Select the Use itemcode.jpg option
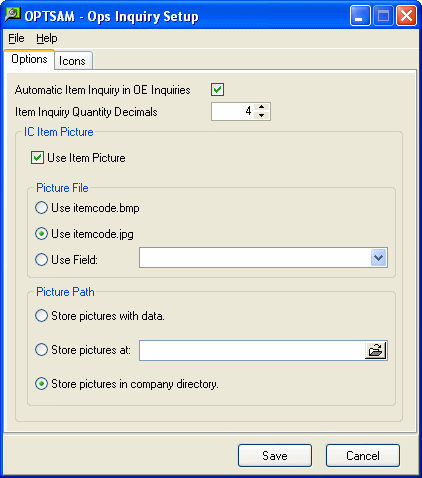Screen dimensions: 422x478 tap(41, 234)
